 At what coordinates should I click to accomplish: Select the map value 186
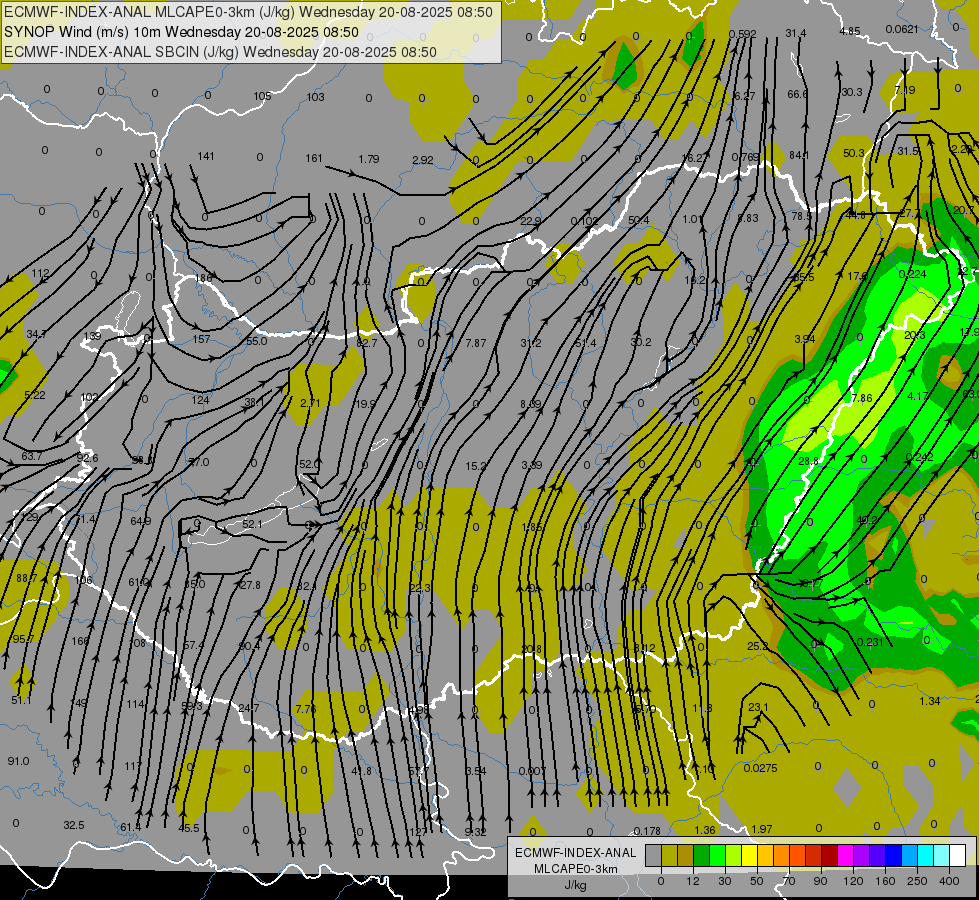click(x=204, y=278)
